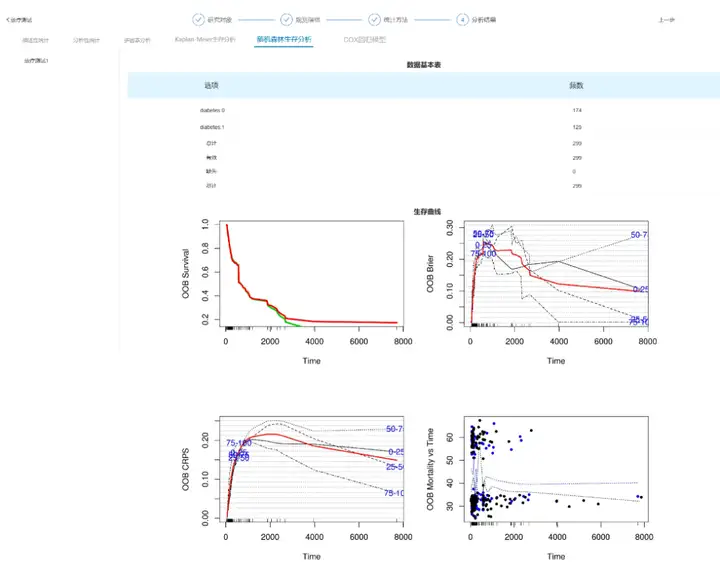The height and width of the screenshot is (572, 720).
Task: Select the sidebar item under the tabs
Action: click(x=36, y=61)
